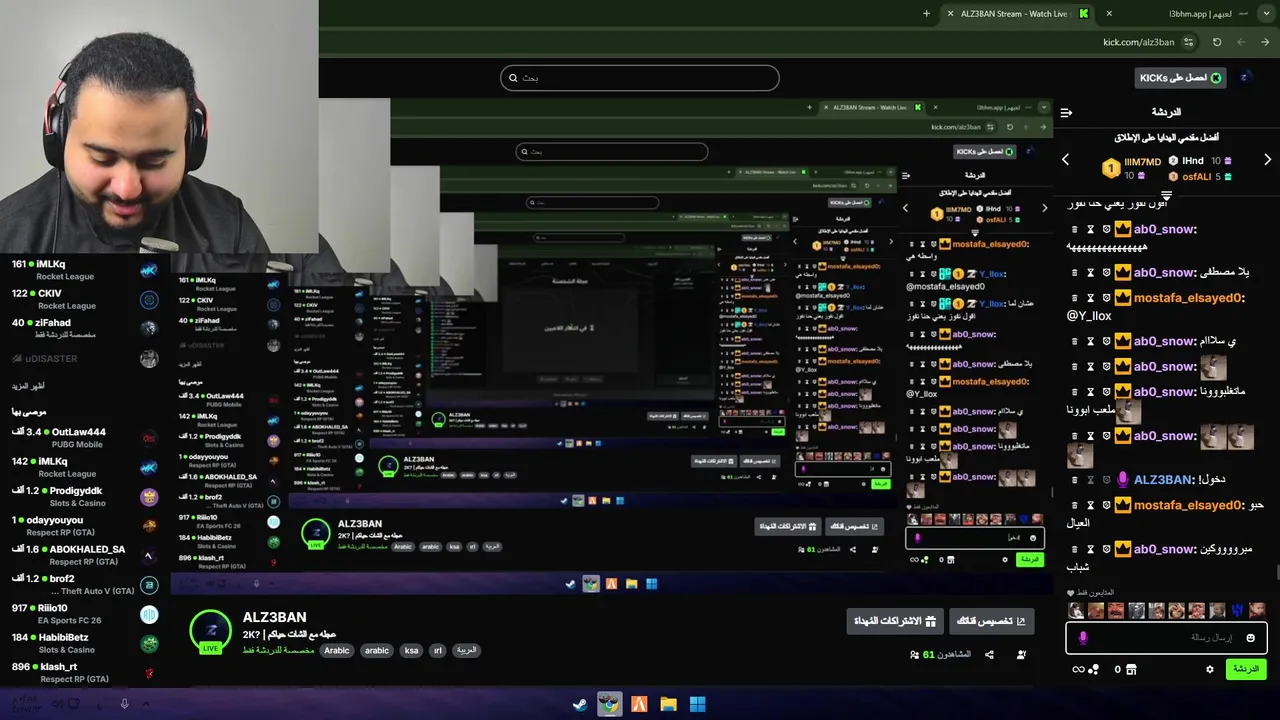Go to previous top gifters page chevron
1280x720 pixels.
coord(1065,160)
